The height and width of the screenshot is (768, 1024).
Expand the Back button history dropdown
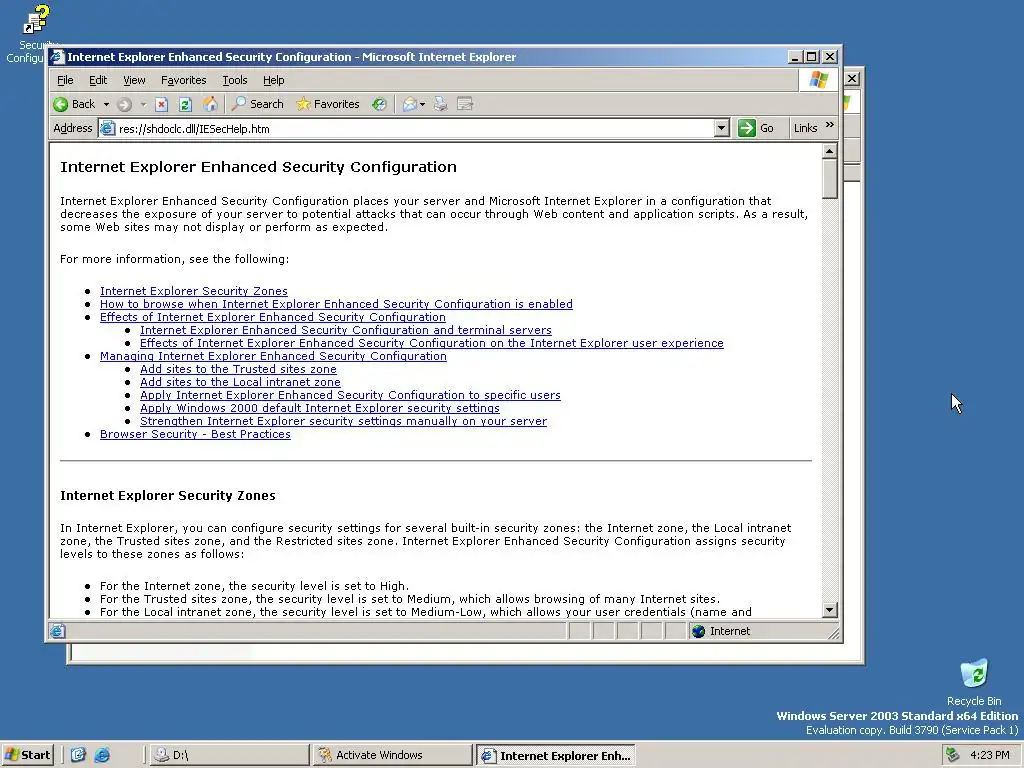pyautogui.click(x=106, y=104)
